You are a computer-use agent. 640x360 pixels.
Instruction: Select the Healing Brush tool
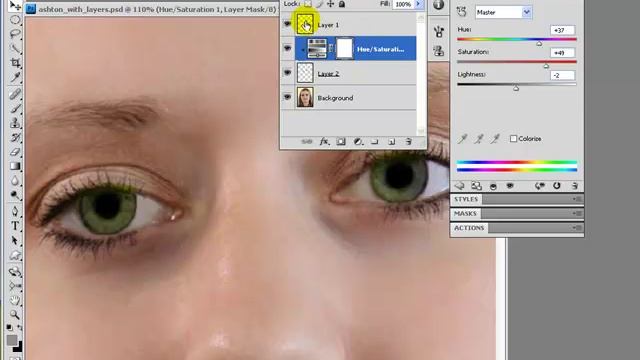(15, 94)
